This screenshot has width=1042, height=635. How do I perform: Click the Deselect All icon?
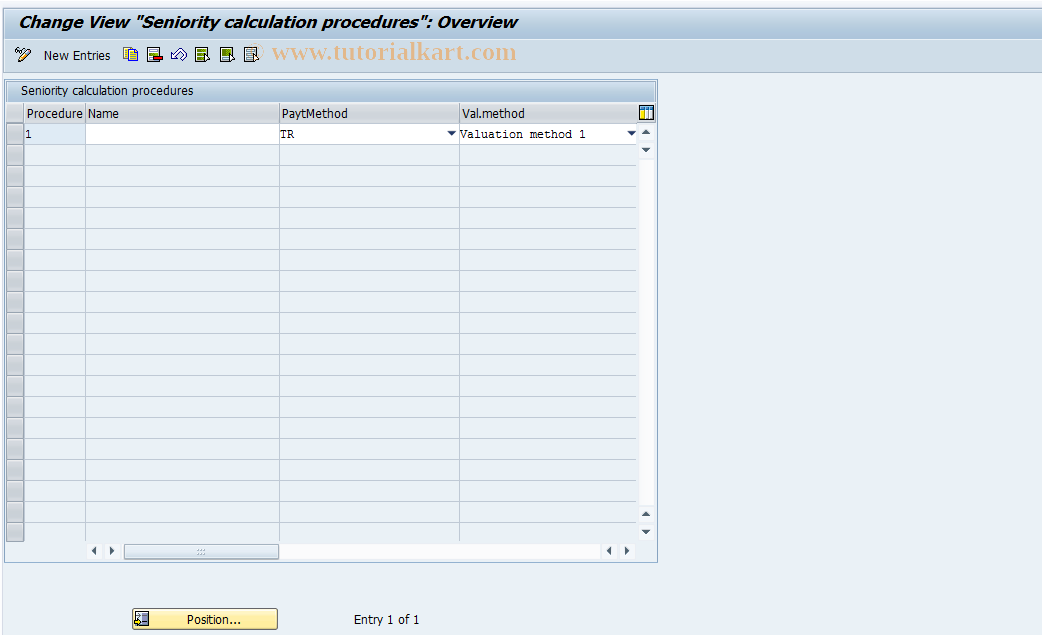pos(251,54)
